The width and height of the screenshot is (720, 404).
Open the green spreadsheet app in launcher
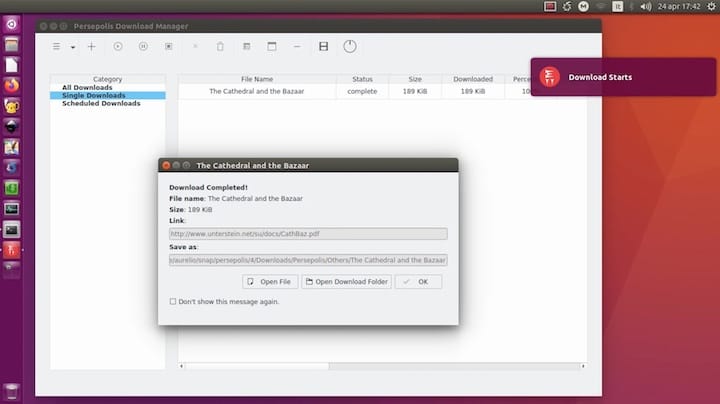11,188
